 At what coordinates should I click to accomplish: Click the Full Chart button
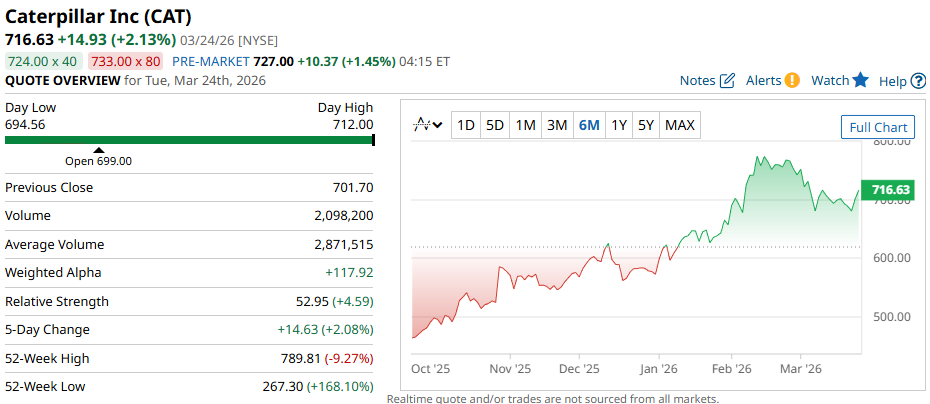click(x=877, y=127)
